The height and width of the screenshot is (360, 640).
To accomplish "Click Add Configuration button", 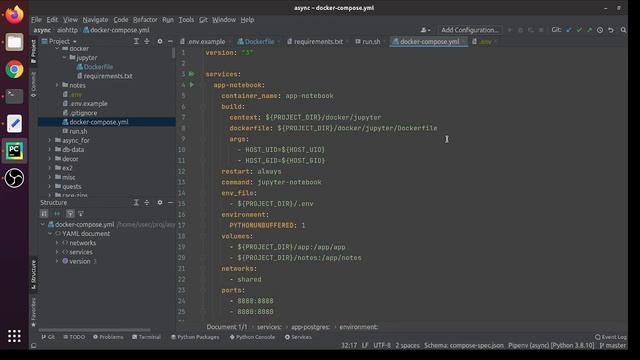I will [469, 30].
